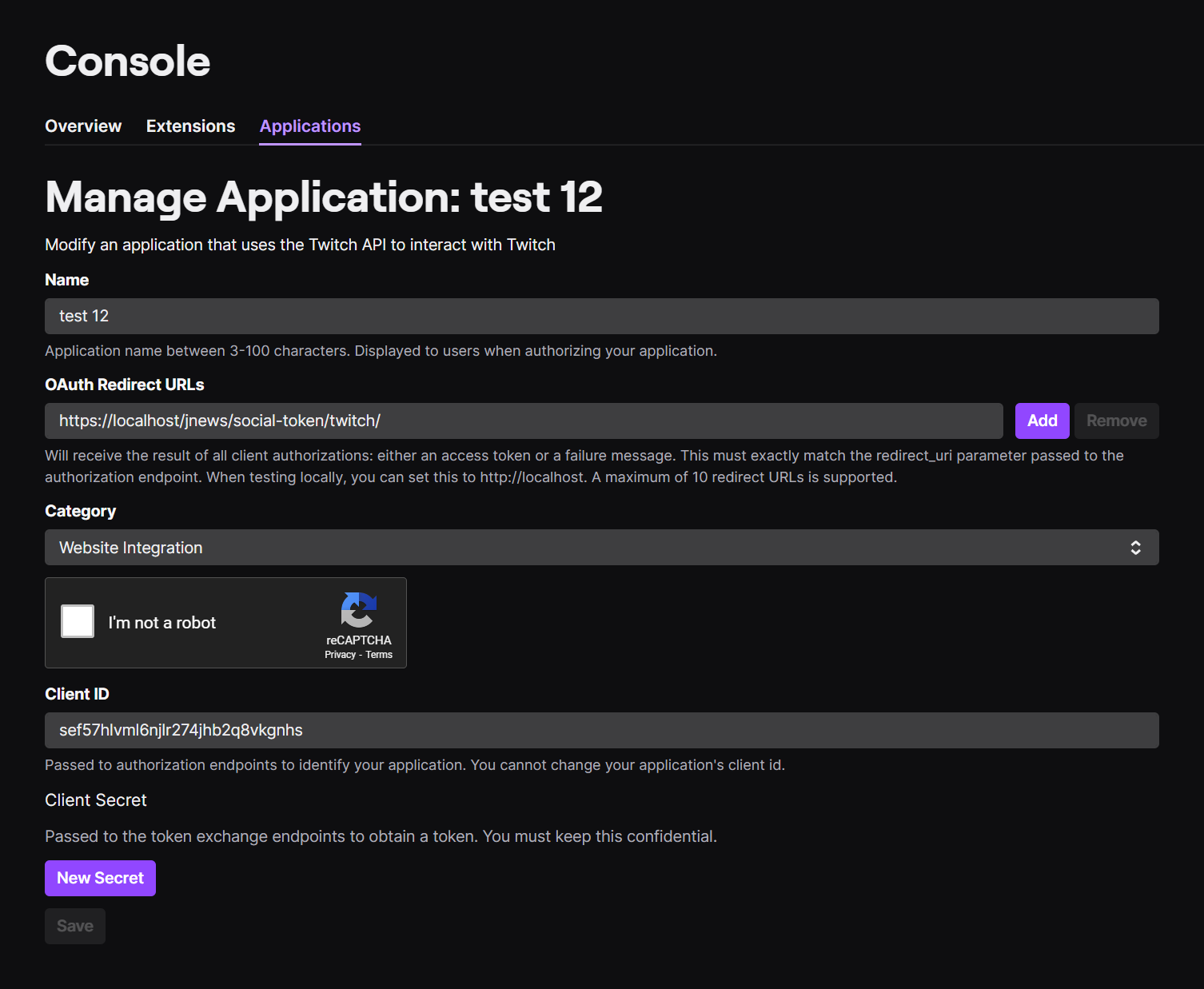Open the reCAPTCHA Terms link
The height and width of the screenshot is (989, 1204).
(x=379, y=655)
